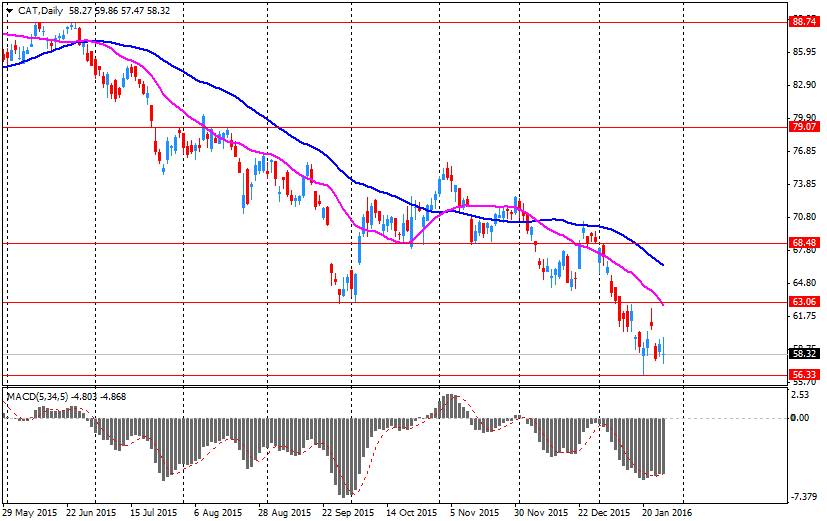Click the MACD values -4.803 -4.868
The width and height of the screenshot is (827, 521).
click(99, 397)
